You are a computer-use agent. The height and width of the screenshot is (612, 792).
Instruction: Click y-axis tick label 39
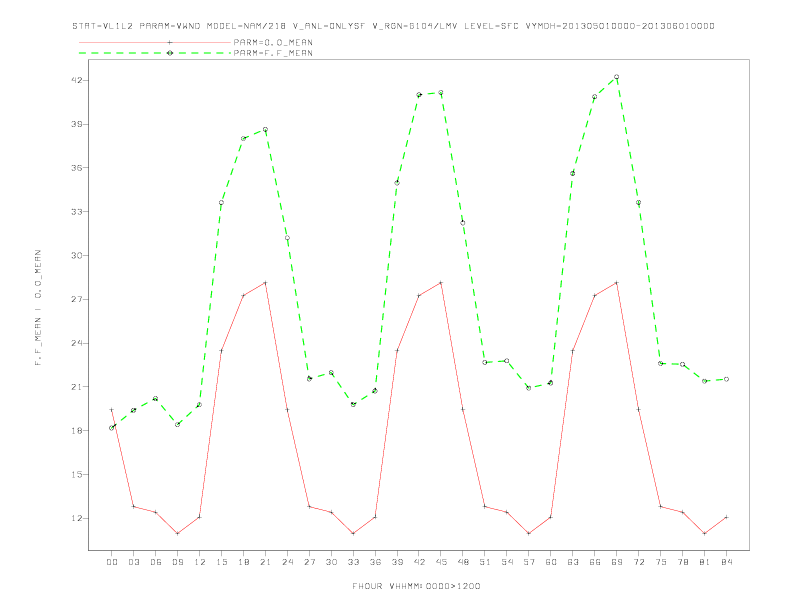(x=76, y=124)
